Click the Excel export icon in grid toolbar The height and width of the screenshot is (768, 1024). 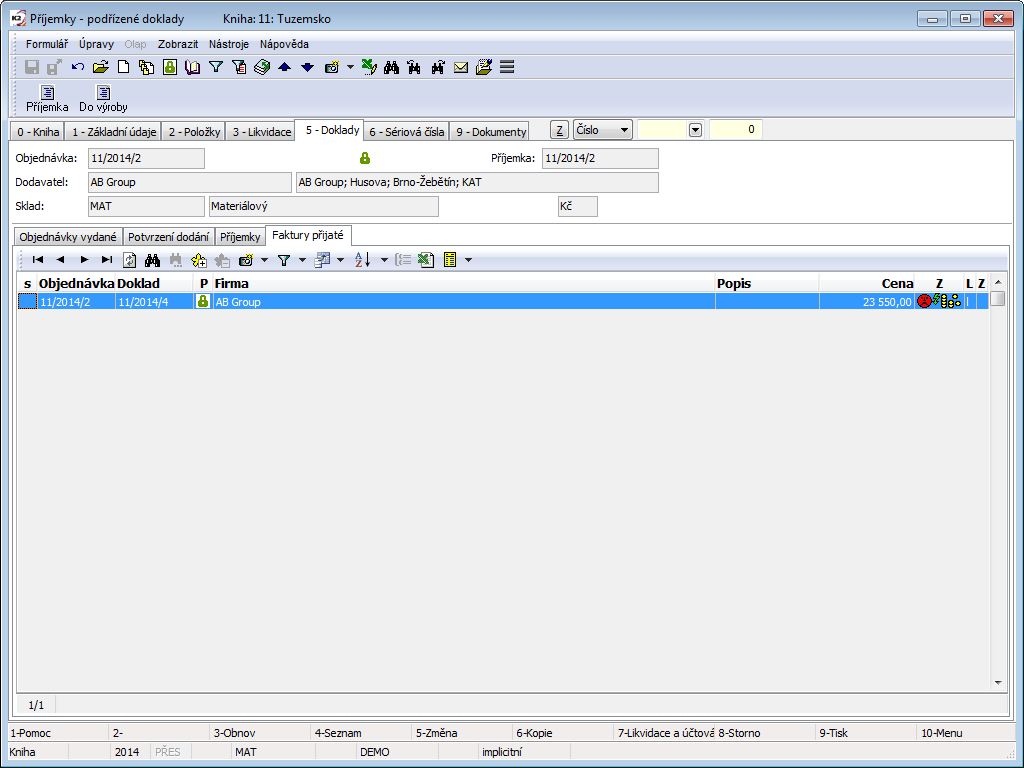pos(425,260)
